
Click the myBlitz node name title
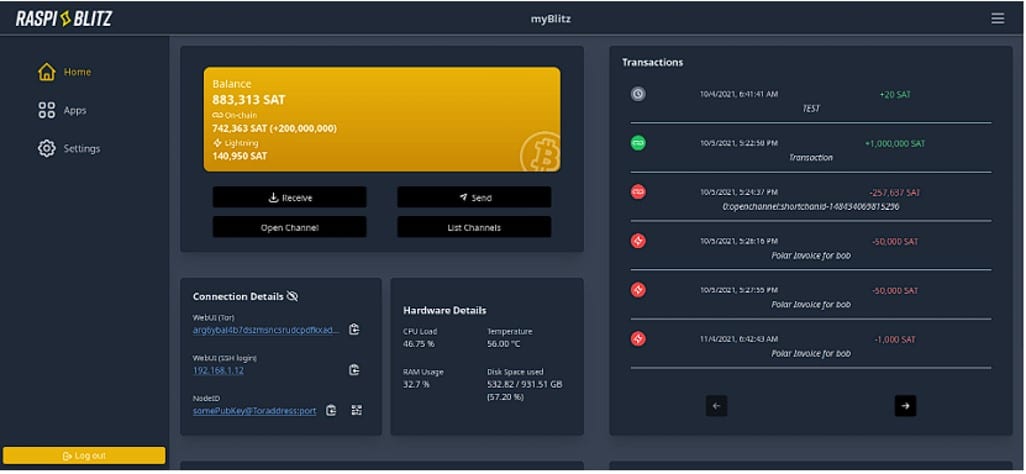click(x=550, y=19)
